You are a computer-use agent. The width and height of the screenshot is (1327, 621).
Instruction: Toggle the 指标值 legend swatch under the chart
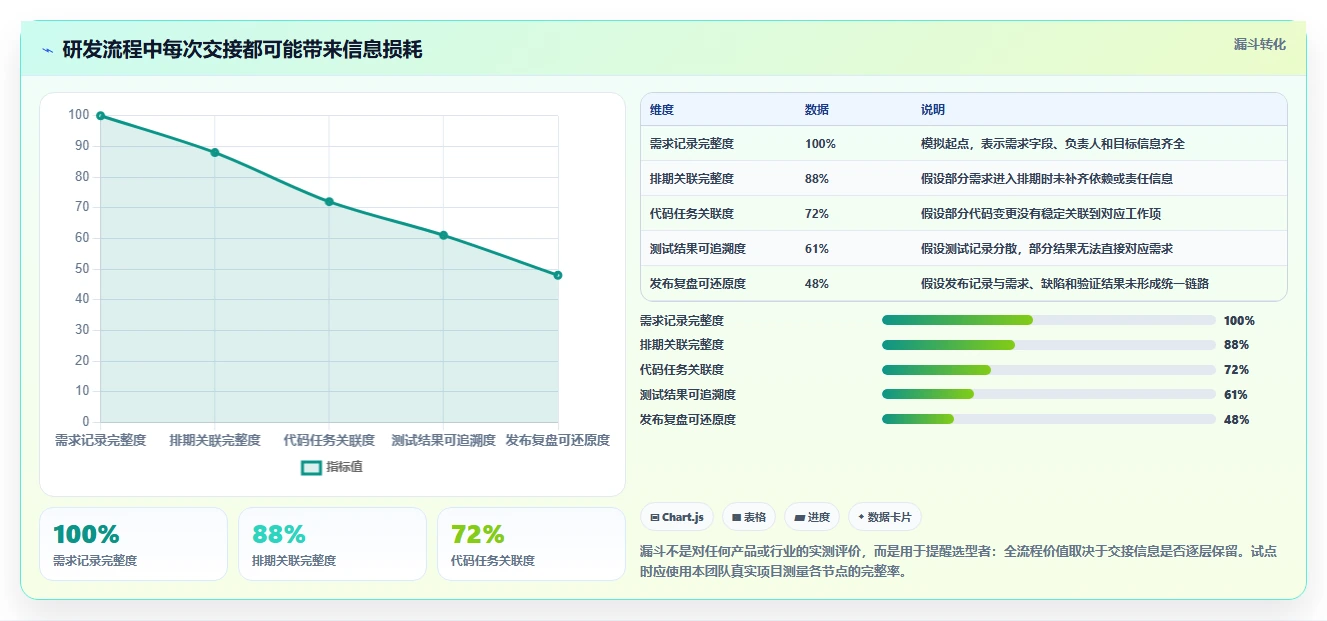tap(311, 467)
